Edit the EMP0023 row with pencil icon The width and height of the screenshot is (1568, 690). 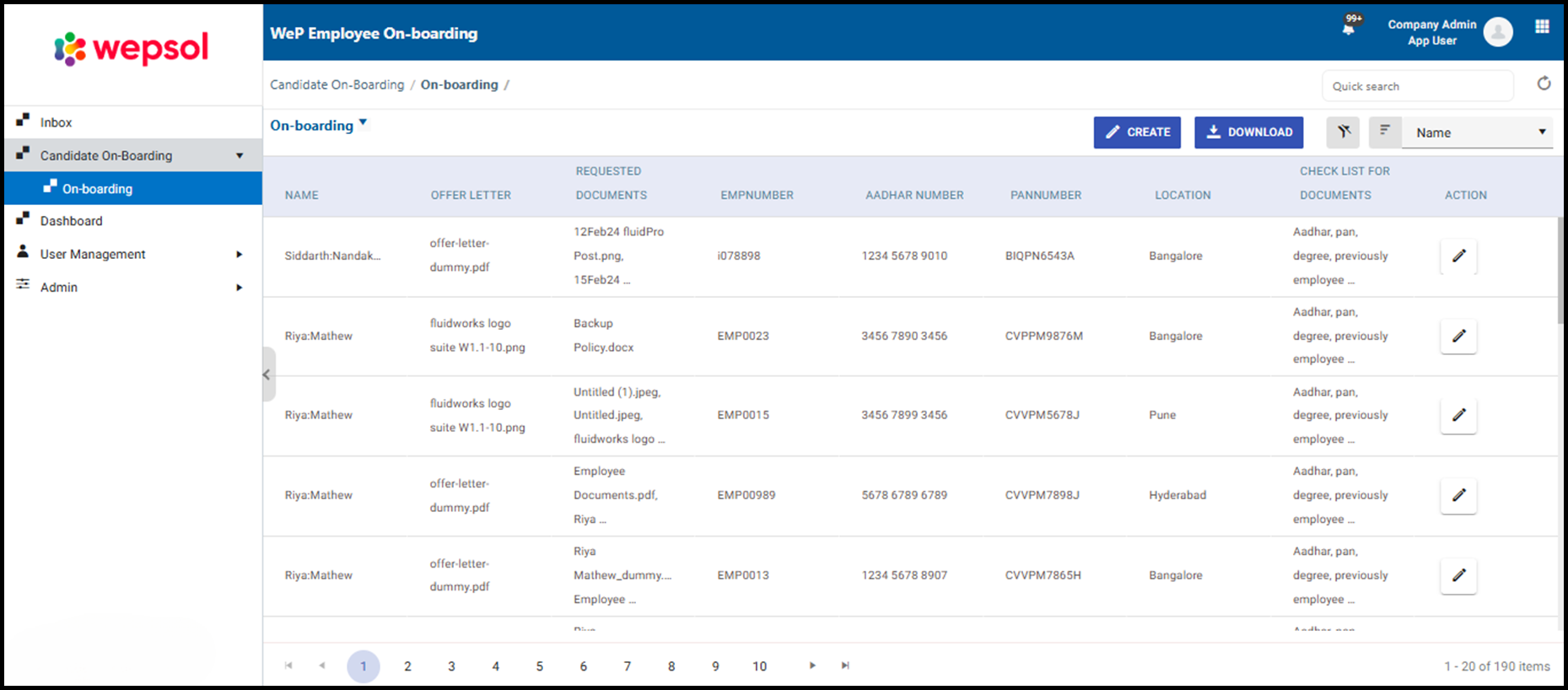[x=1458, y=336]
